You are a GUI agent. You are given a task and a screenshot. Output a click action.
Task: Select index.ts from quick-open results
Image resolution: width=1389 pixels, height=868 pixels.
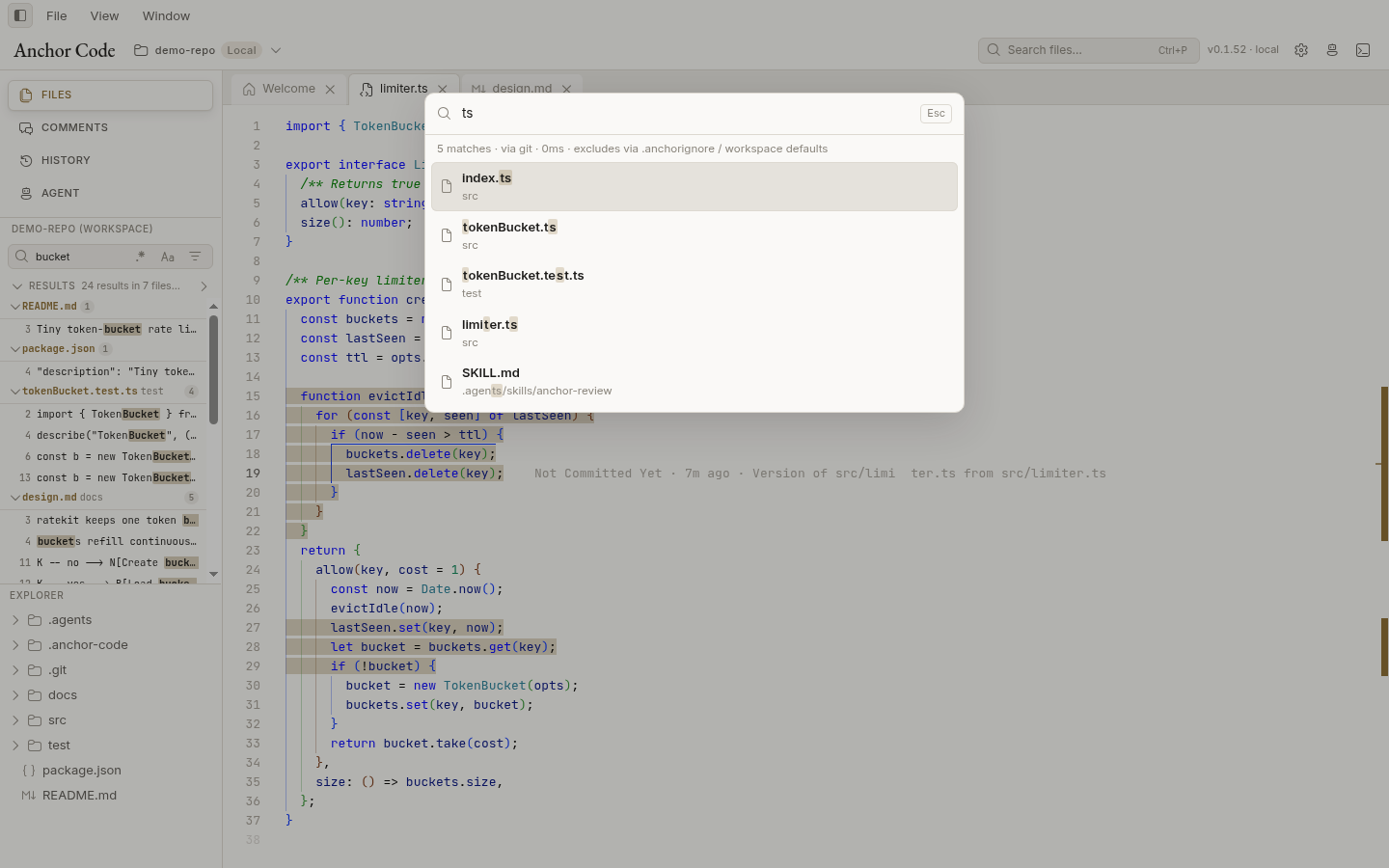(x=694, y=186)
